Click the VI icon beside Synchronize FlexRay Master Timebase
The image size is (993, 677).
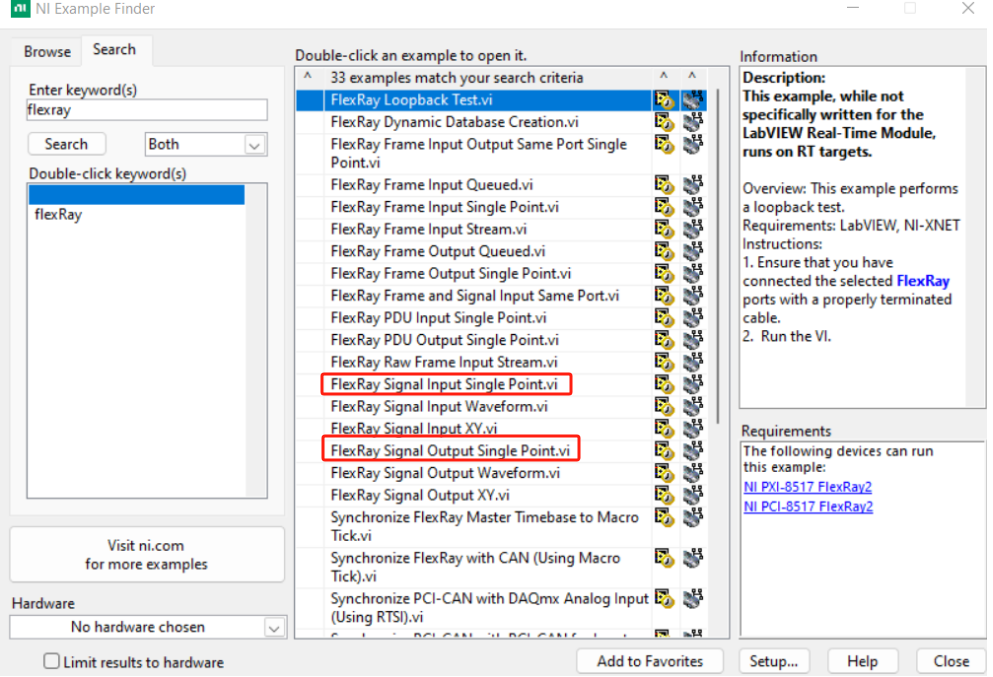pos(664,517)
